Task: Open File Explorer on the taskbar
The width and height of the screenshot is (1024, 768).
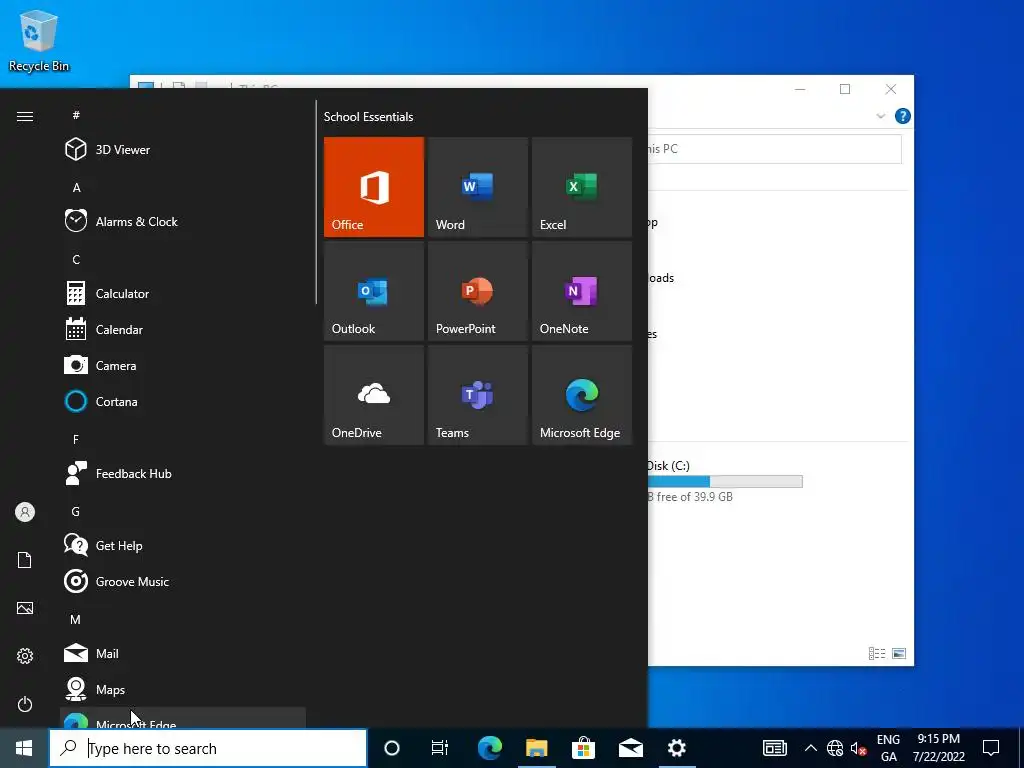Action: click(x=536, y=748)
